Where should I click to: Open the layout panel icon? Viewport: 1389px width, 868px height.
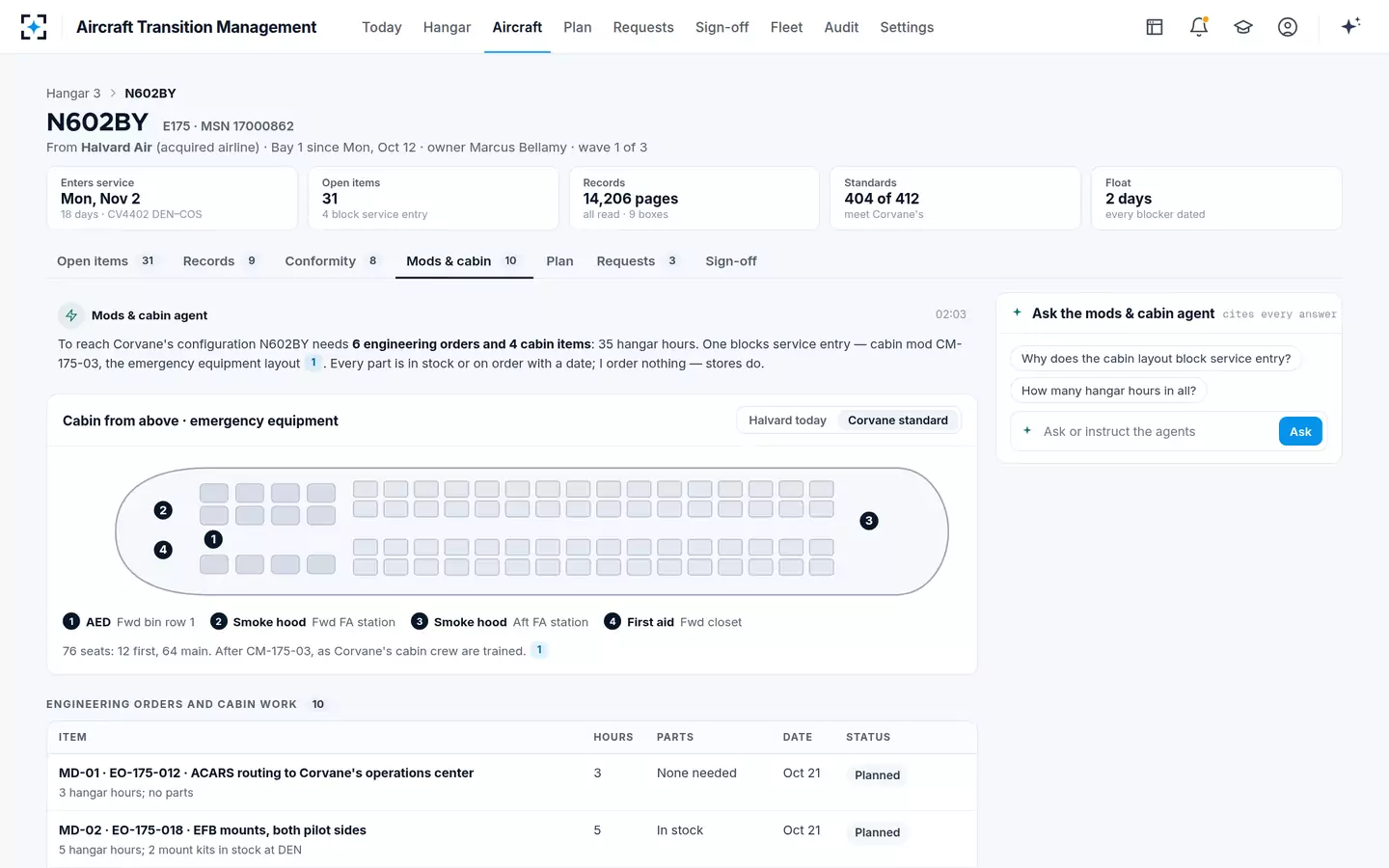click(1155, 27)
